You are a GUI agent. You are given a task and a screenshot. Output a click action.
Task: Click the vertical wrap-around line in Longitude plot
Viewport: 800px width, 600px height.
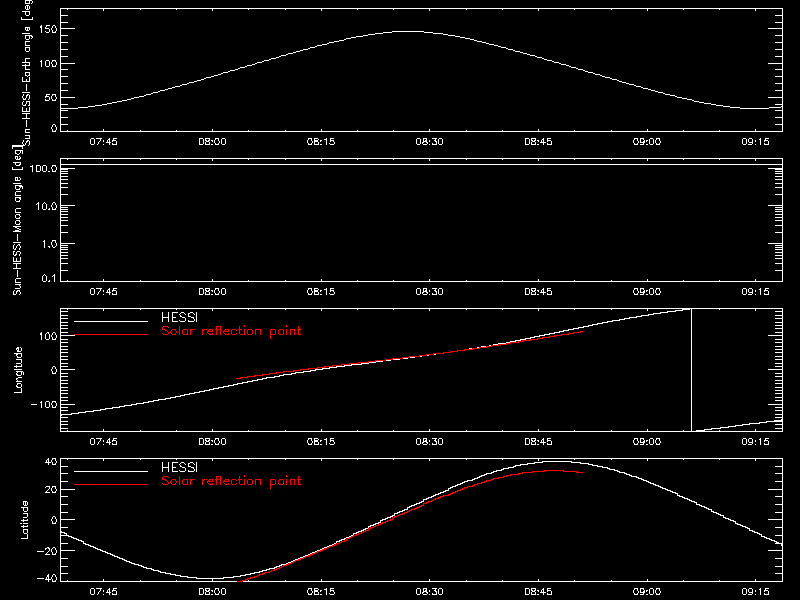[691, 370]
